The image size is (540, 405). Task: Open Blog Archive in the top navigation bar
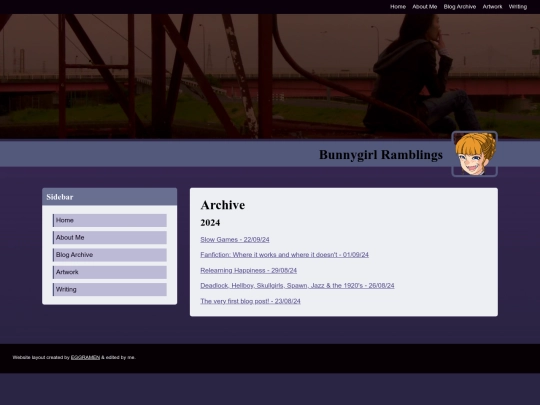460,7
